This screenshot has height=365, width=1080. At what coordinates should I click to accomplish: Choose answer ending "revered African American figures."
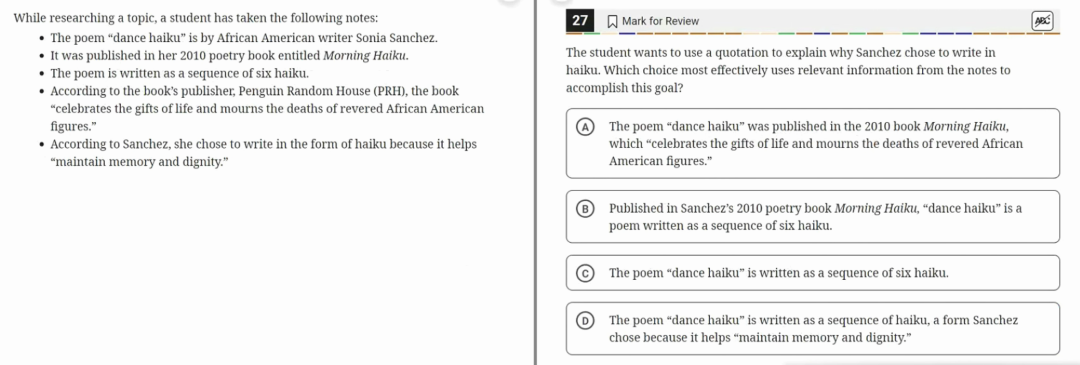point(813,143)
